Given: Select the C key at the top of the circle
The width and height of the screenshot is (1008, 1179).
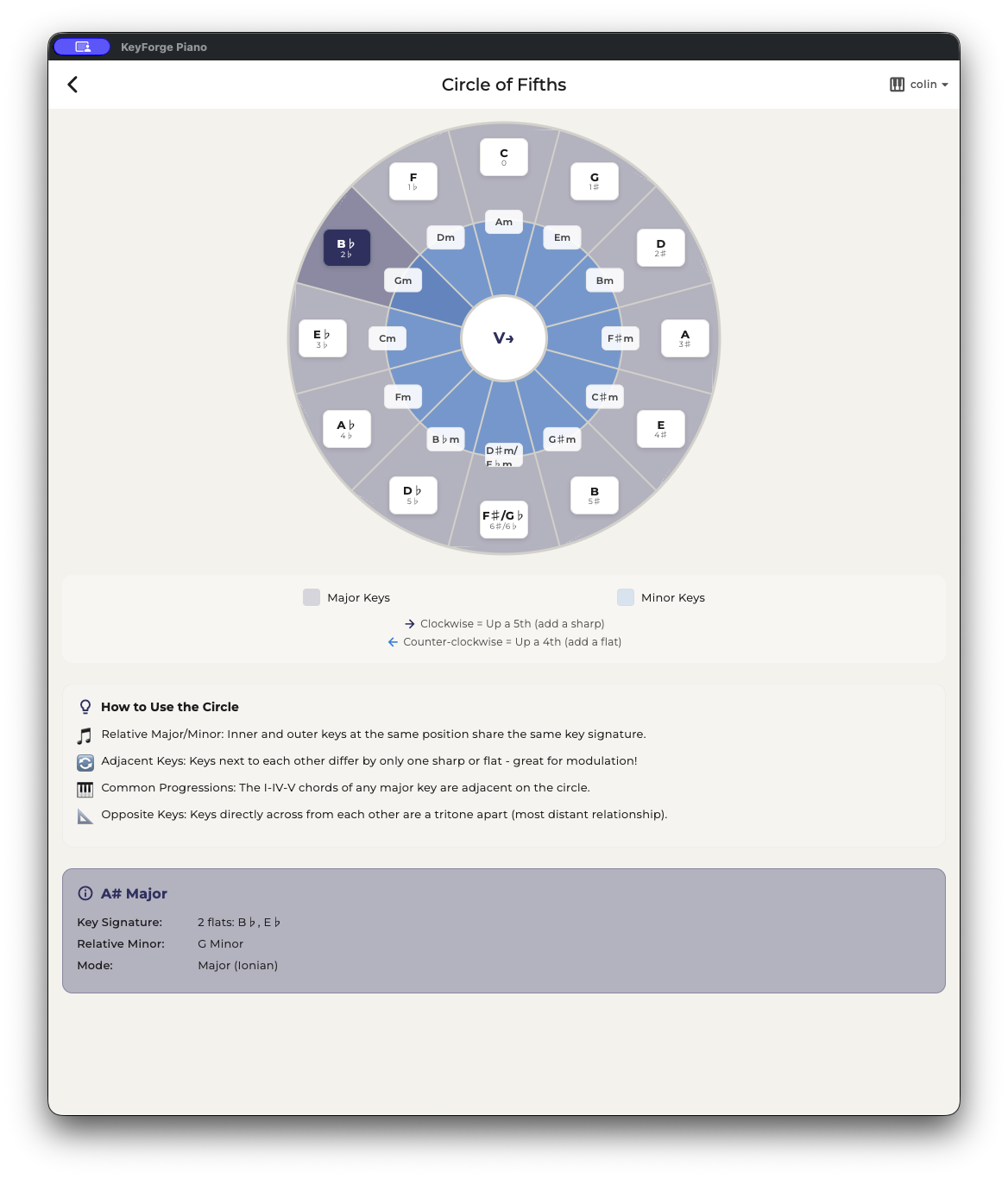Looking at the screenshot, I should (503, 155).
